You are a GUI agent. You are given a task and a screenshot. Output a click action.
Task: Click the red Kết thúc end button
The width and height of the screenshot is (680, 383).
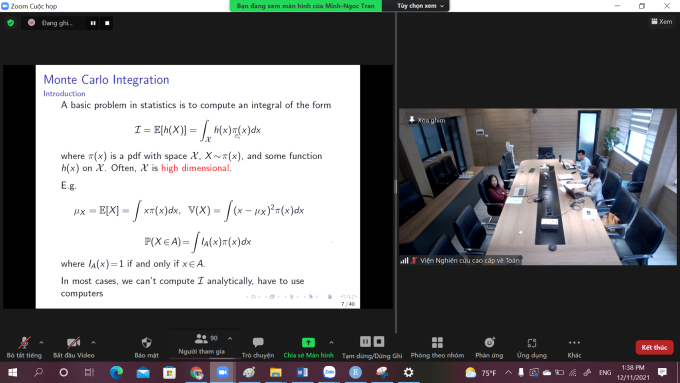tap(654, 347)
